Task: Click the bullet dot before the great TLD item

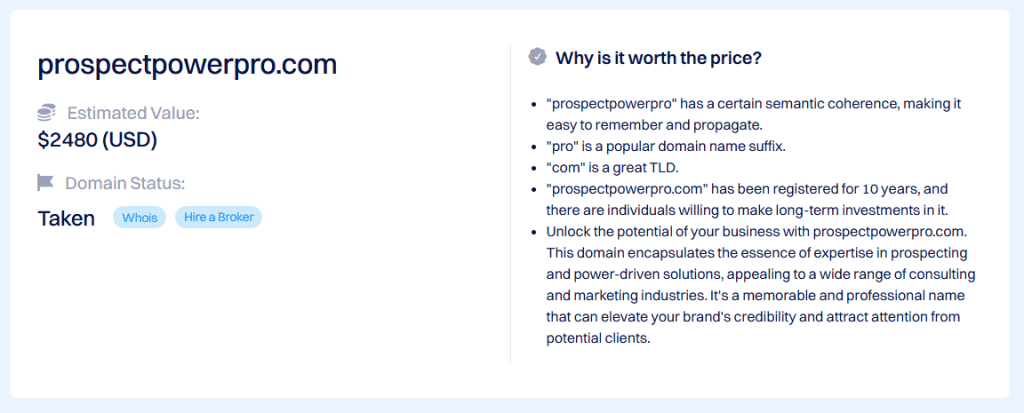Action: [532, 167]
